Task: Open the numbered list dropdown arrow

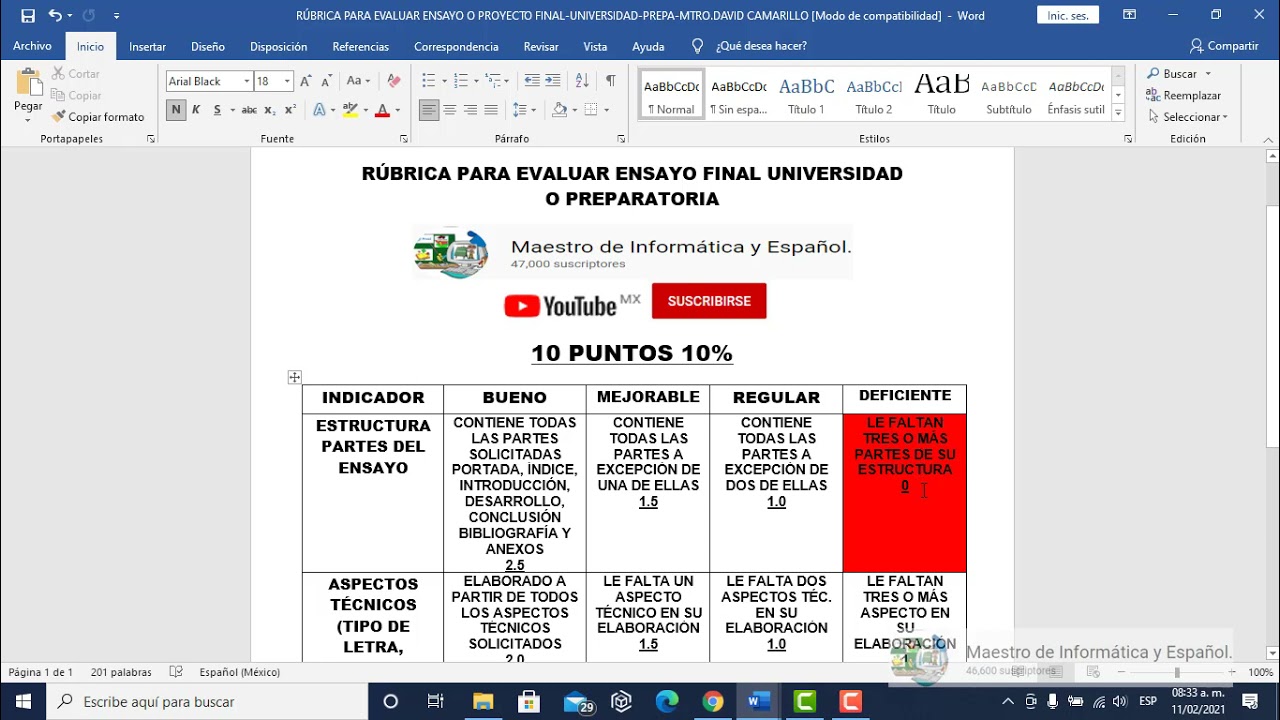Action: [x=477, y=81]
